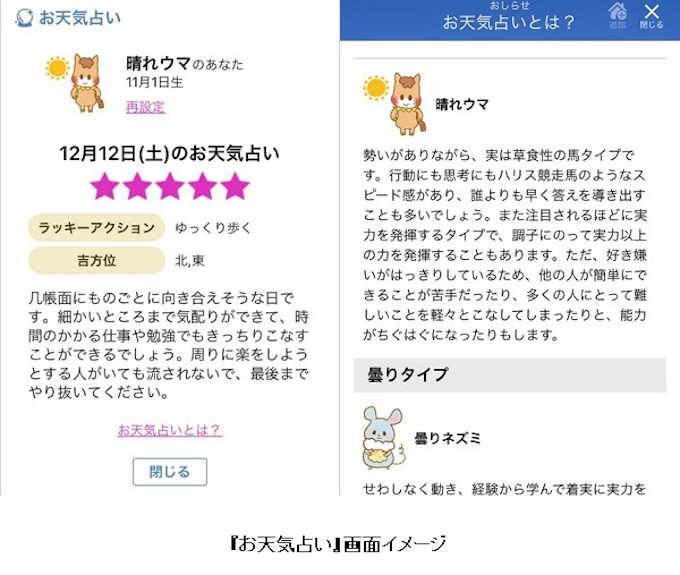
Task: Open the お天気占いとは？ link
Action: point(170,430)
